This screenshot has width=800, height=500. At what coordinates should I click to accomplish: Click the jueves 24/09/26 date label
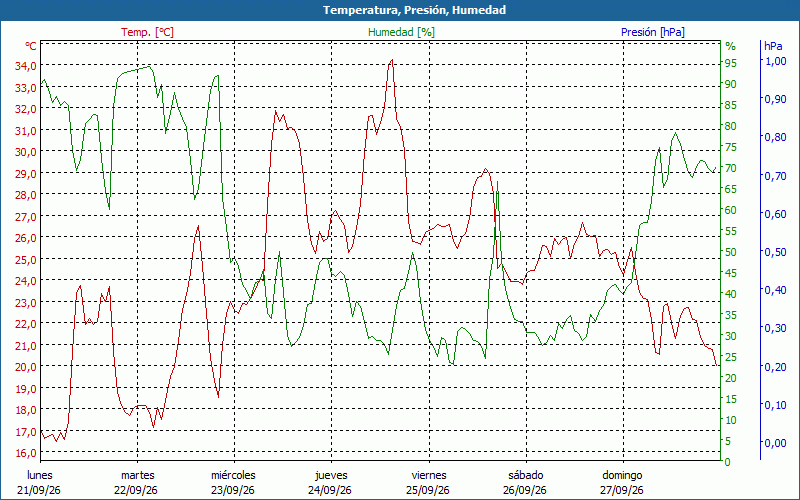331,483
